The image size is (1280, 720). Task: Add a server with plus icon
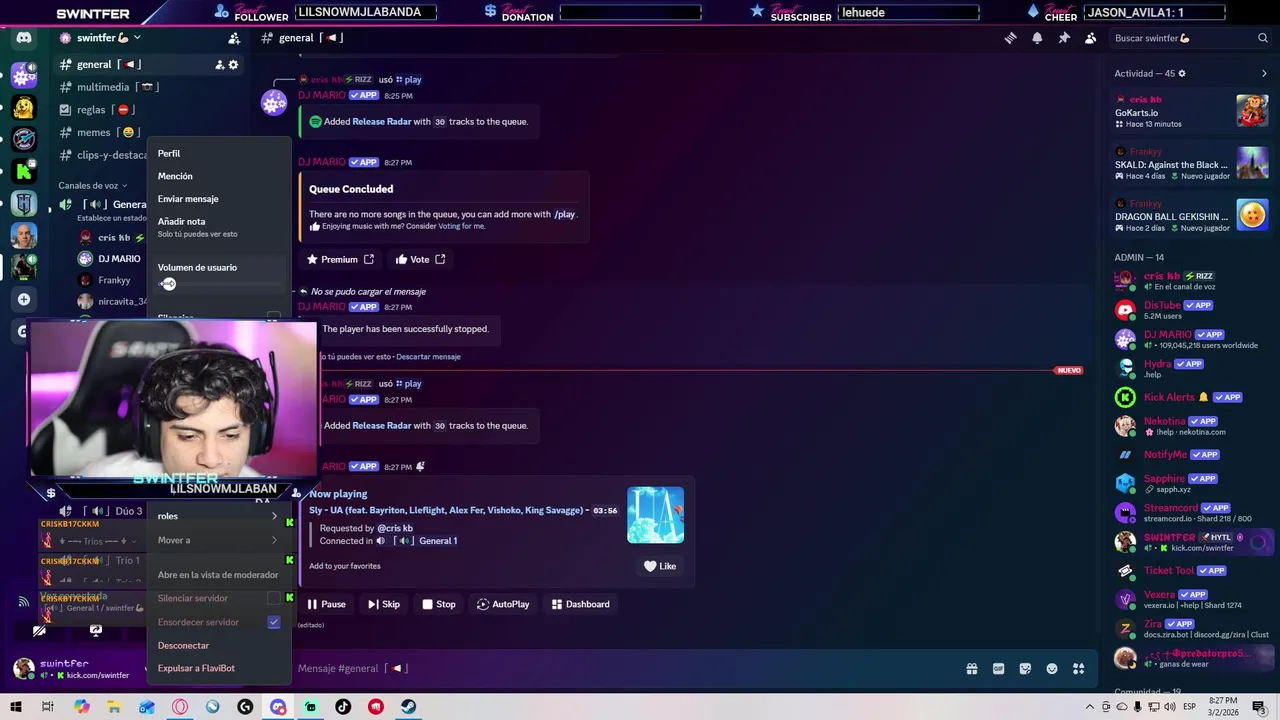click(24, 299)
